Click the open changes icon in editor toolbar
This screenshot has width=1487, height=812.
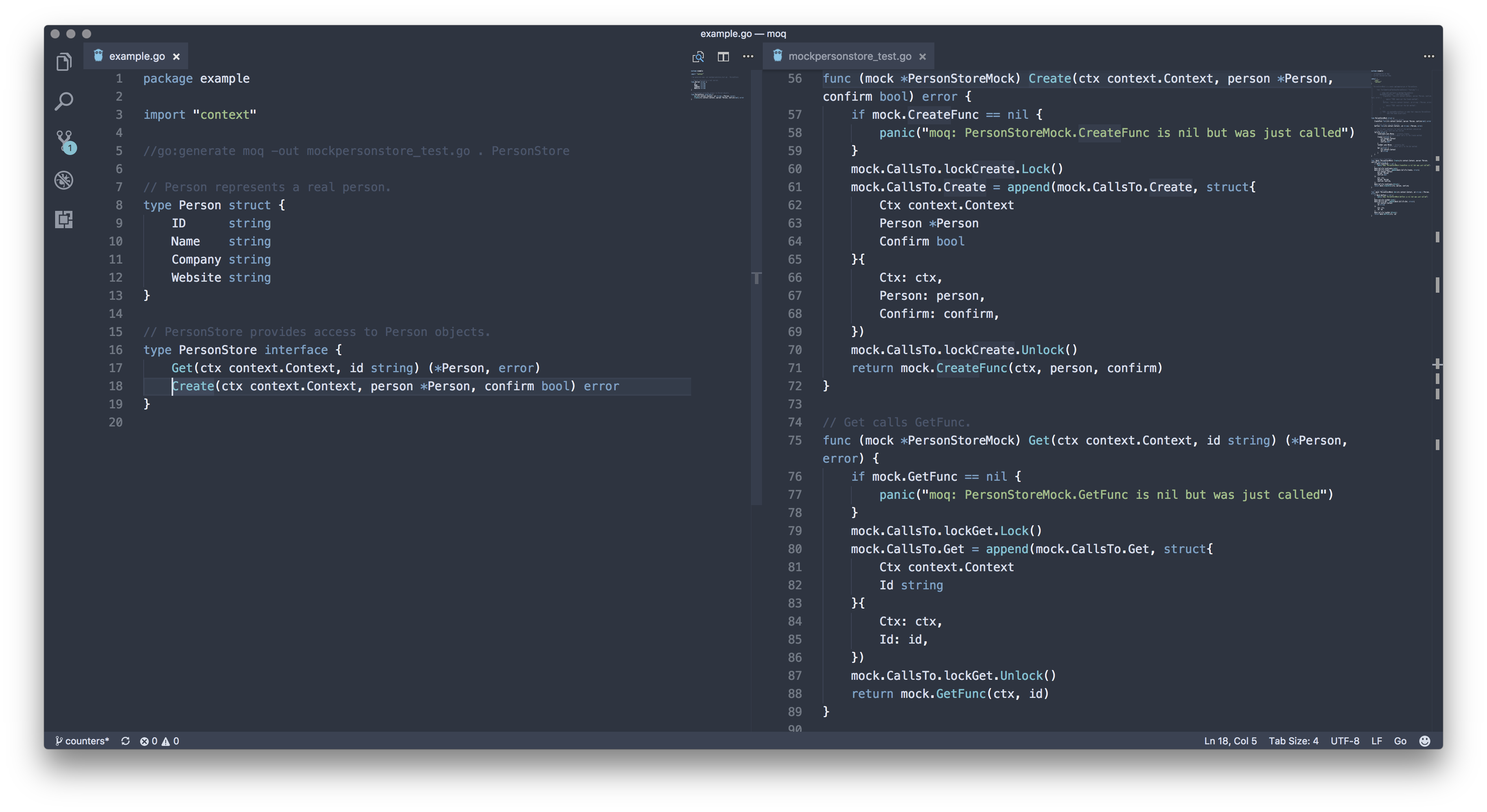click(x=698, y=57)
